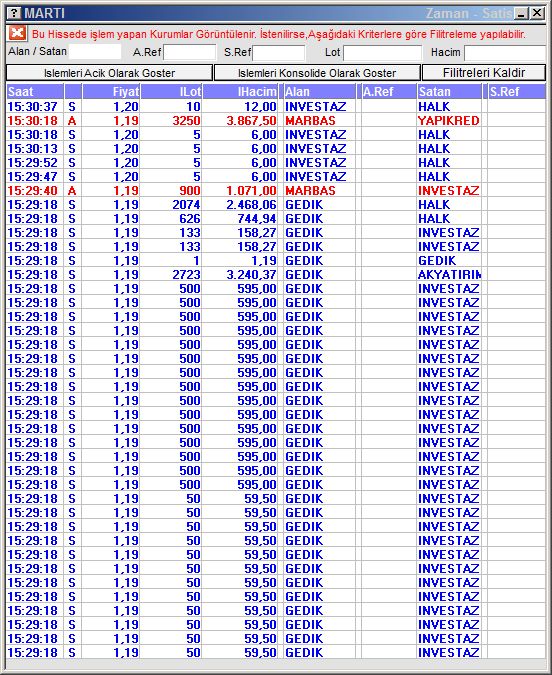Click YAPIKRED seller cell
This screenshot has width=552, height=675.
(449, 121)
